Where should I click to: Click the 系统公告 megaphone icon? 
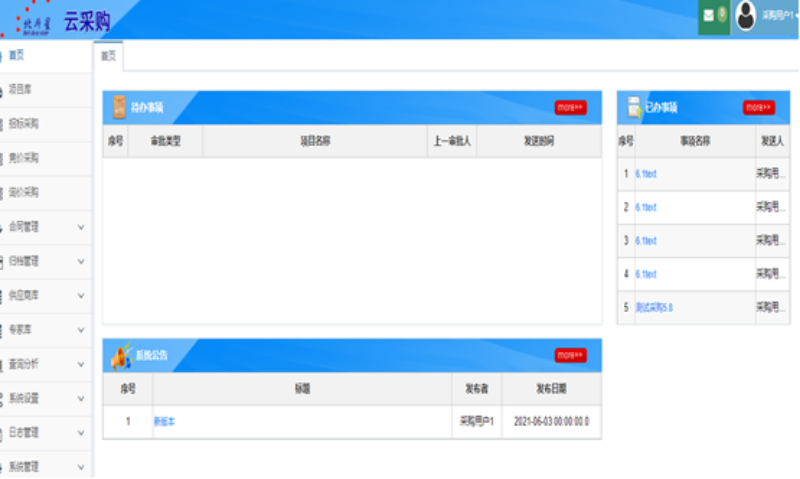pyautogui.click(x=121, y=356)
